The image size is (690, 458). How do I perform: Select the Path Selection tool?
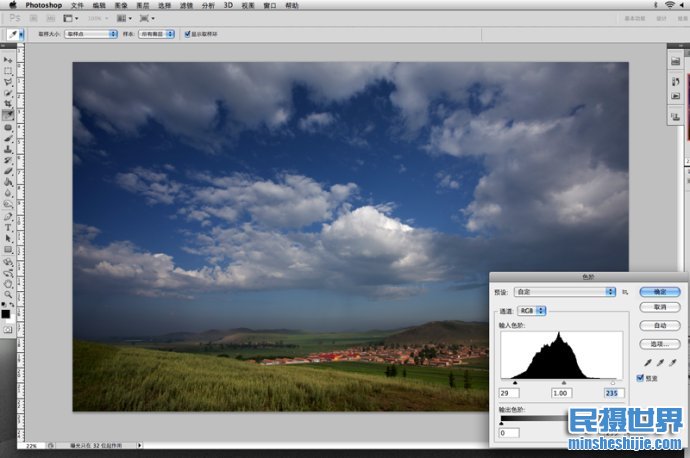coord(8,238)
